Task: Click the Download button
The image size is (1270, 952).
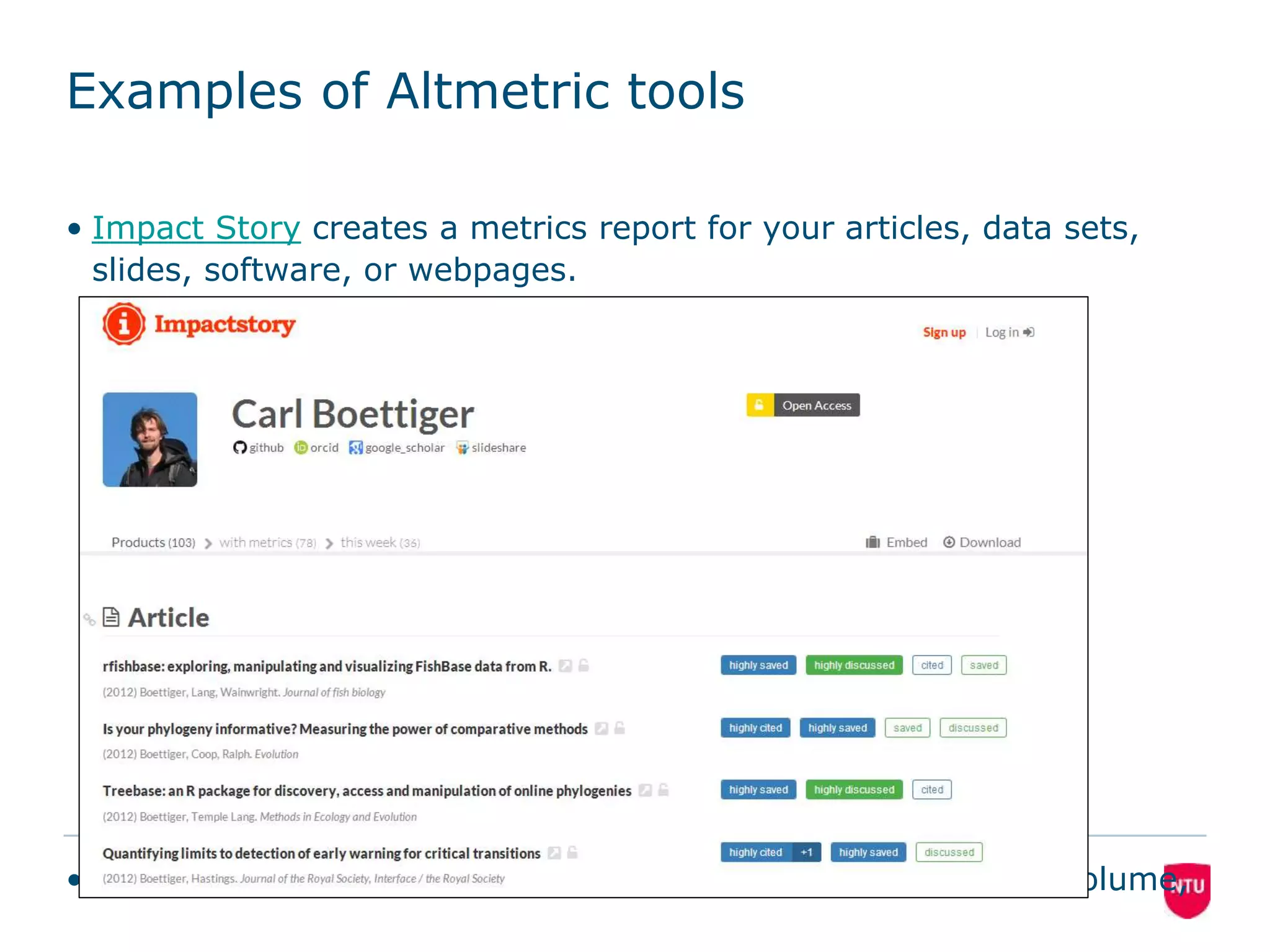Action: click(x=982, y=542)
